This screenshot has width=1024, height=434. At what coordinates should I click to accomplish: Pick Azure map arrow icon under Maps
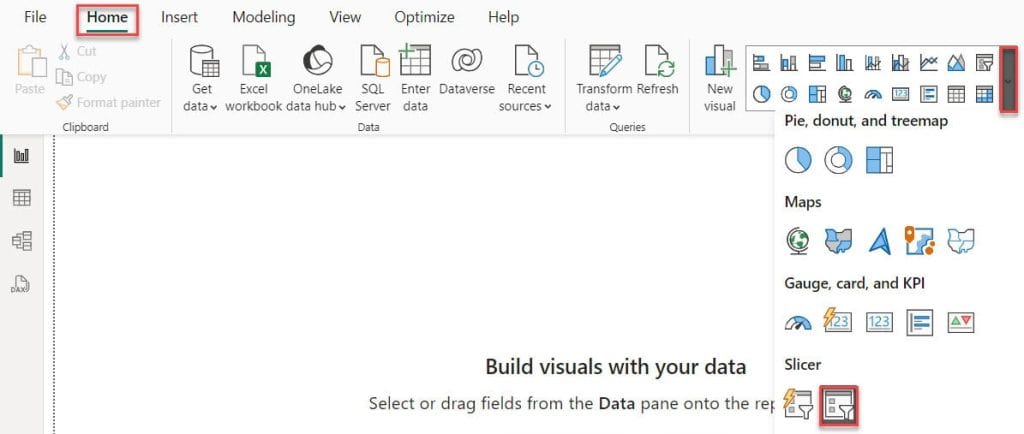click(x=879, y=241)
